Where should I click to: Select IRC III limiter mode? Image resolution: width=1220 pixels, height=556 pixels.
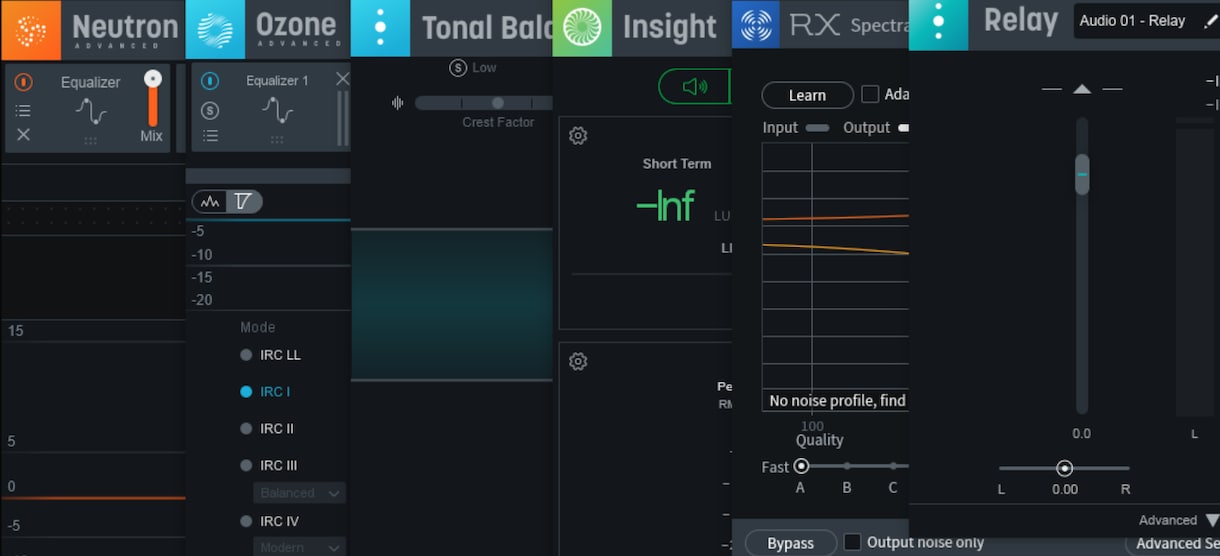tap(269, 465)
